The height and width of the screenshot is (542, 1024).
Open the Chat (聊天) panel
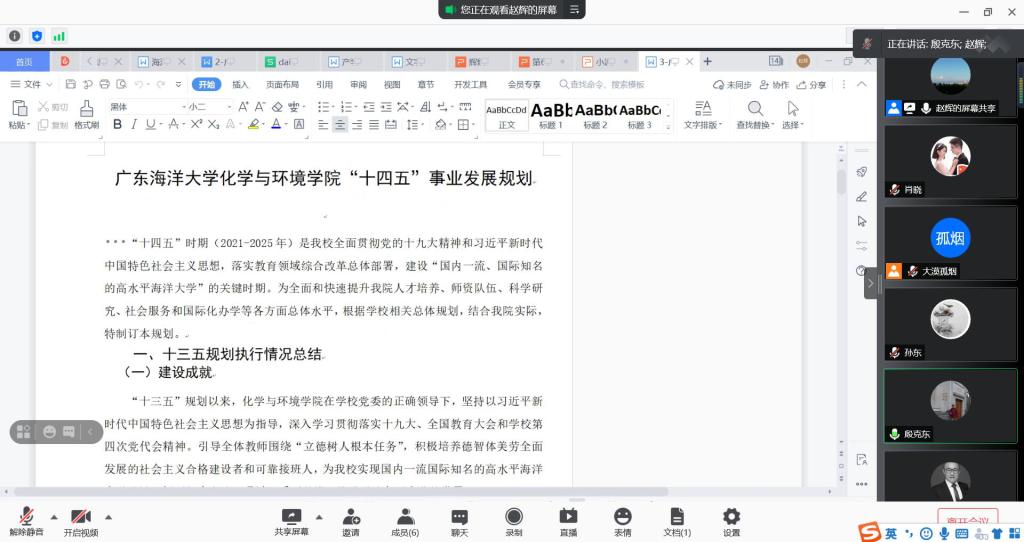click(x=459, y=522)
